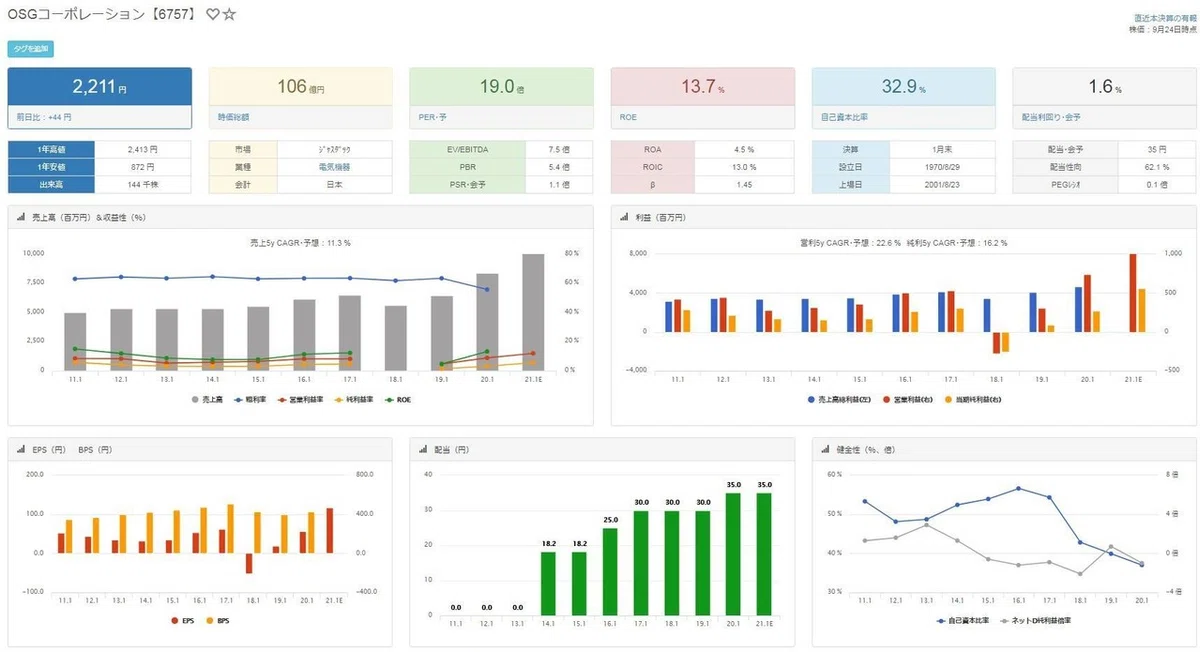Toggle the ROE legend series in sales chart
1200x652 pixels.
tap(397, 399)
